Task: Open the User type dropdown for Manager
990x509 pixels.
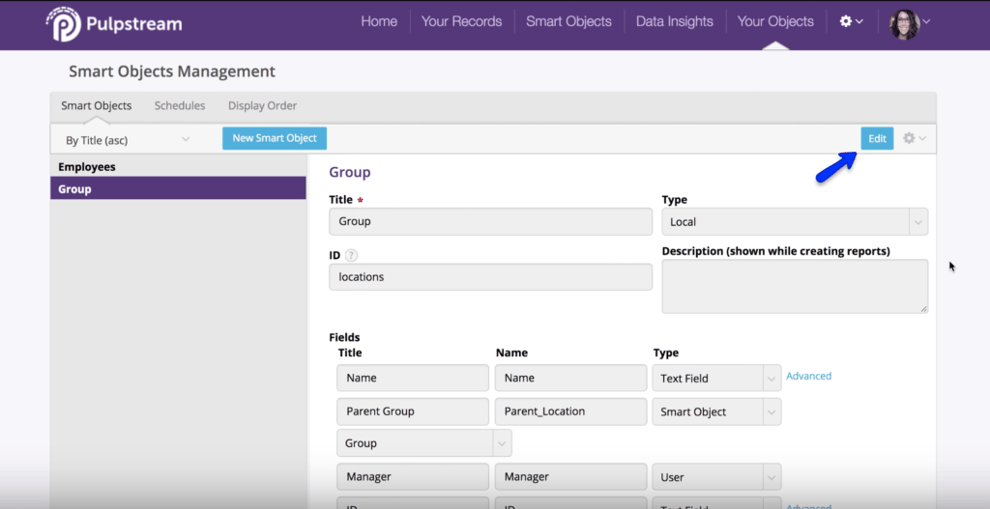Action: [716, 477]
